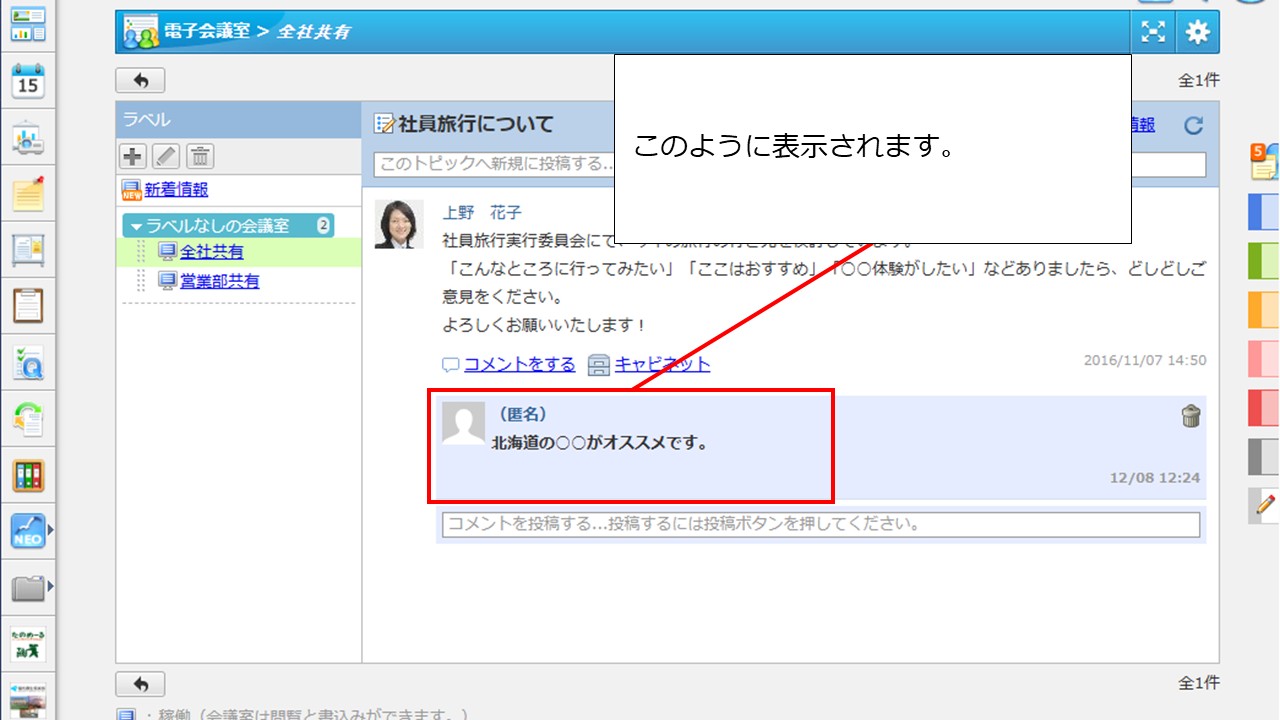Click the trash icon in label toolbar
This screenshot has width=1280, height=720.
coord(200,156)
